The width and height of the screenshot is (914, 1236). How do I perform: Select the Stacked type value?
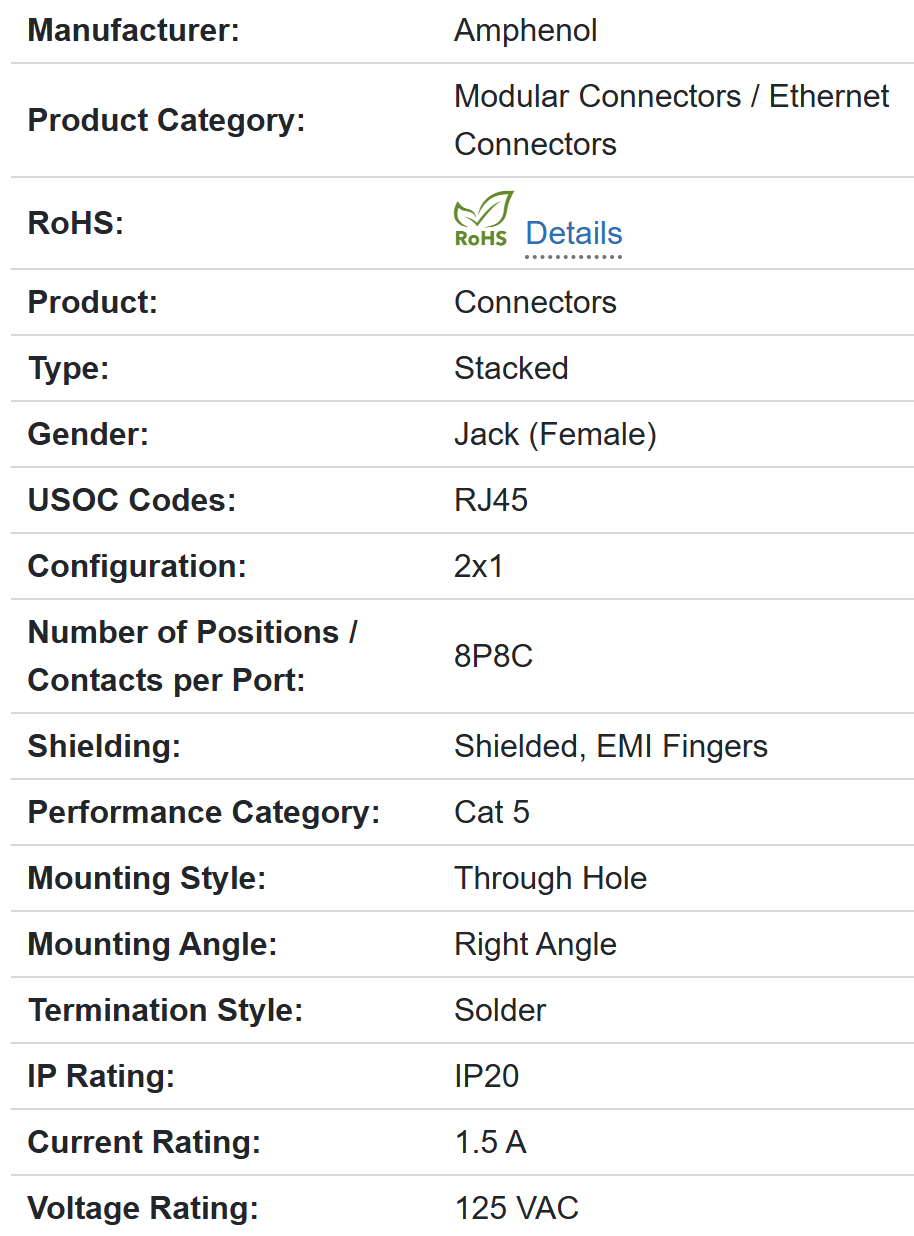[511, 368]
